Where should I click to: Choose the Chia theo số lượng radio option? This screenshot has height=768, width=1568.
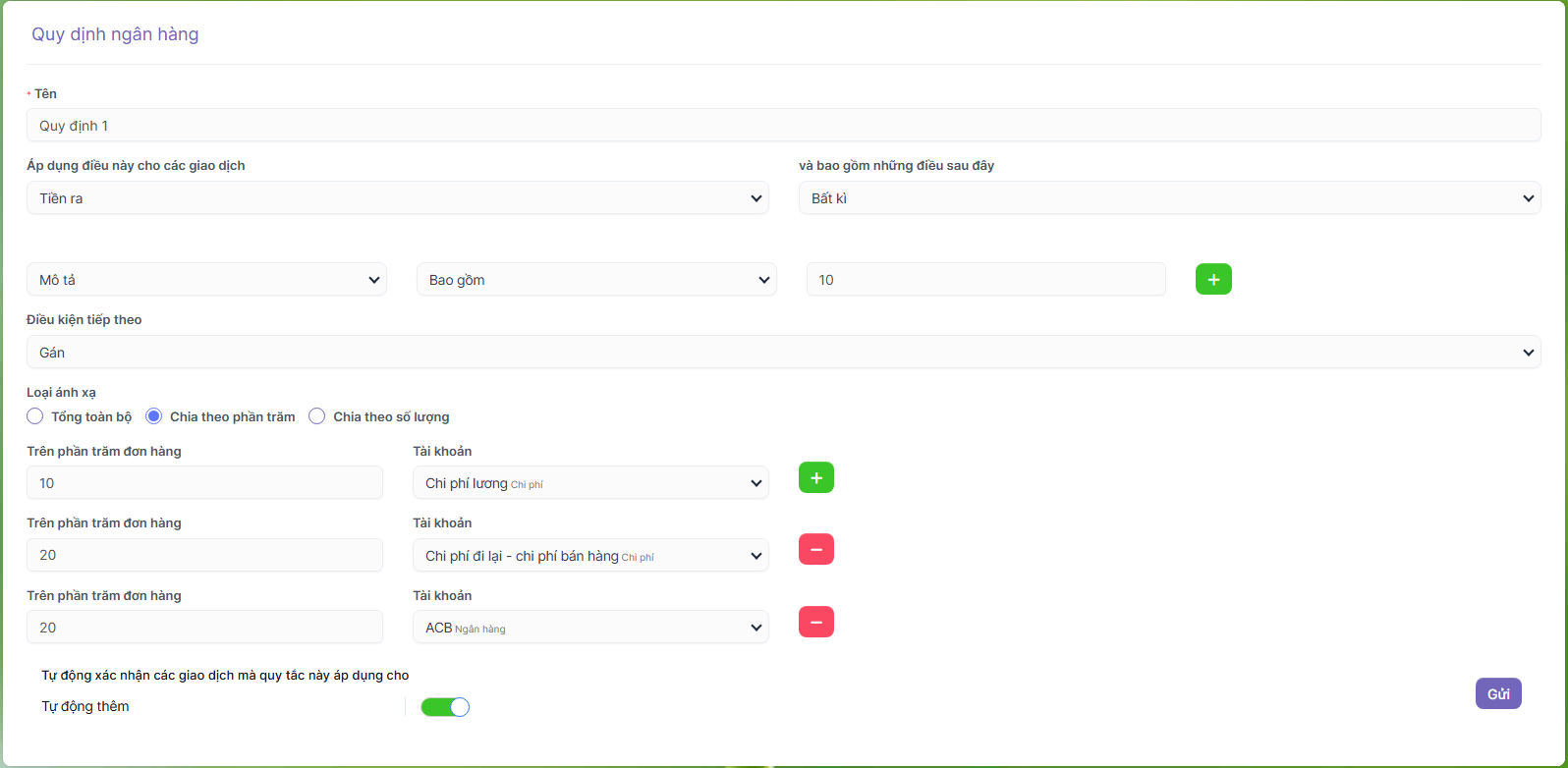tap(317, 416)
